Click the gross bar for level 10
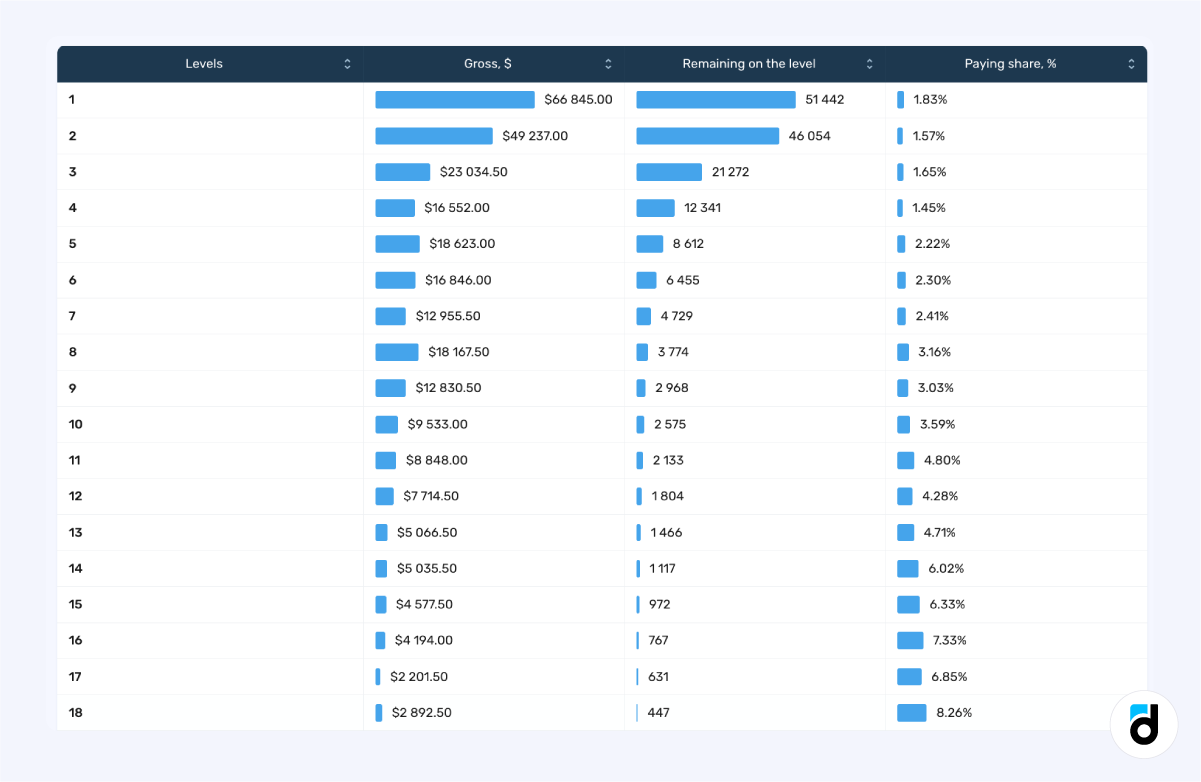 point(386,424)
